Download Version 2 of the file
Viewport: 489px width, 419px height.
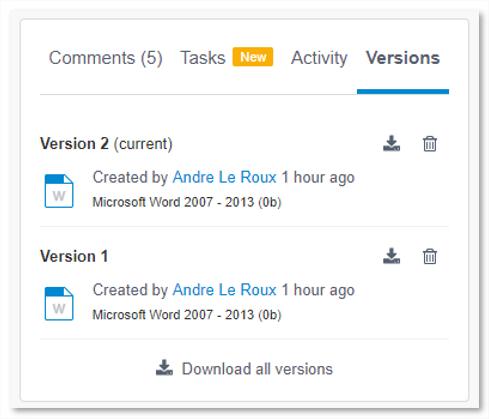[x=391, y=143]
